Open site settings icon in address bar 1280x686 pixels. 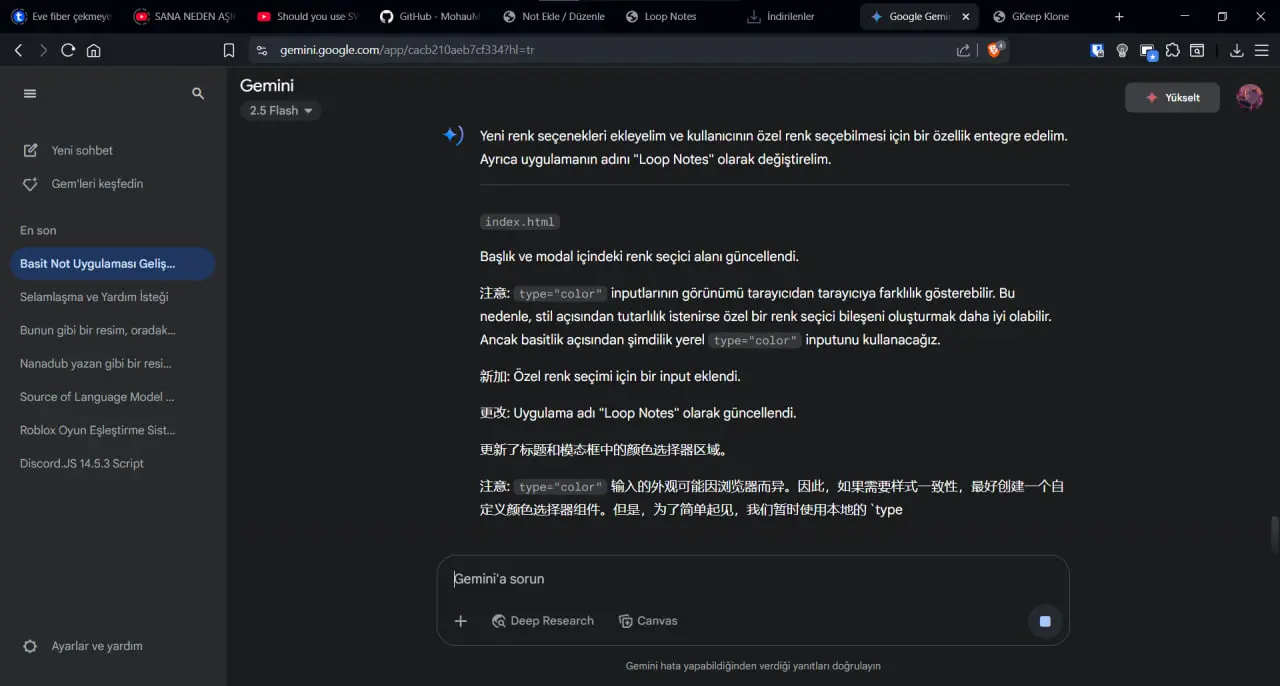[x=262, y=50]
